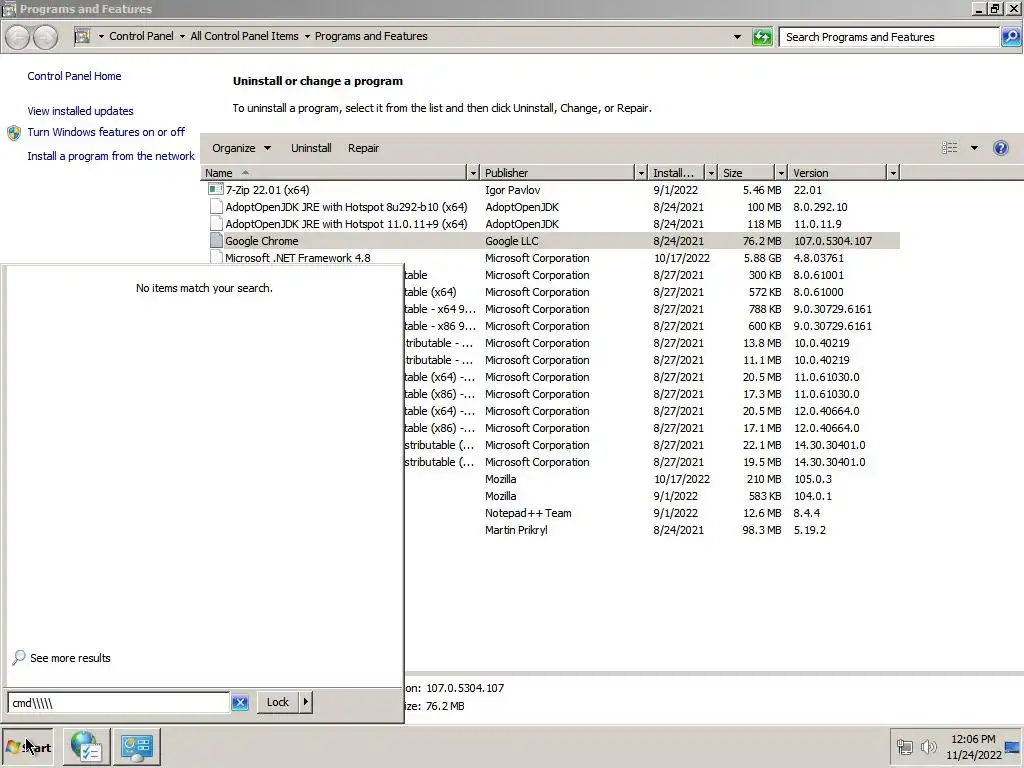Click the volume speaker tray icon
The height and width of the screenshot is (768, 1024).
click(928, 746)
